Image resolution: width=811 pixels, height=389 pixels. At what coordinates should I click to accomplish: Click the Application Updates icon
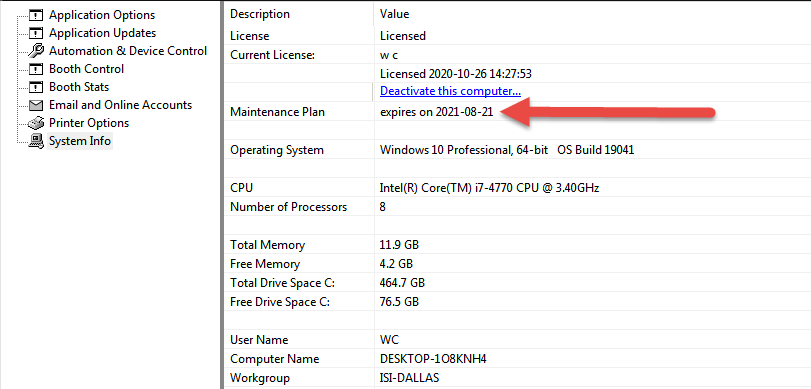pos(35,33)
